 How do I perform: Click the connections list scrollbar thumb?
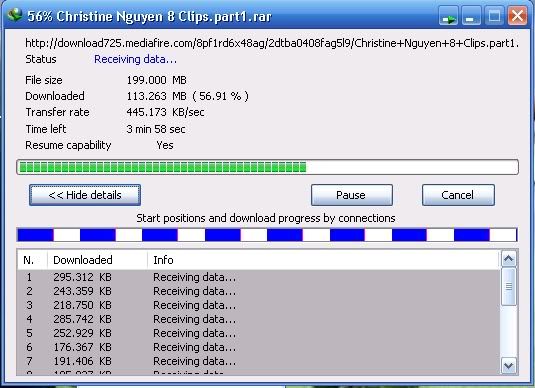509,287
